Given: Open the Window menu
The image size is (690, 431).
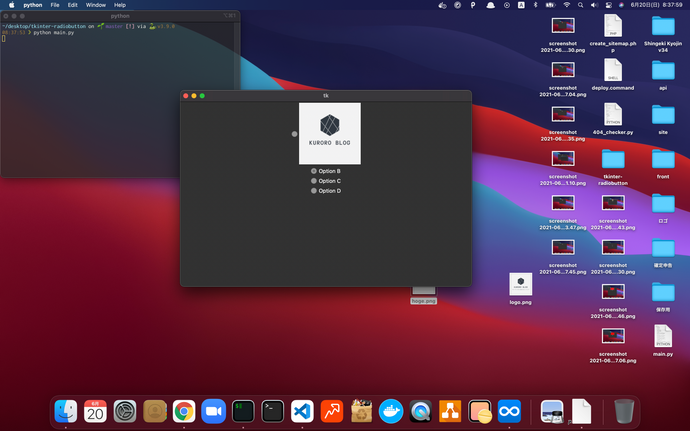Looking at the screenshot, I should pos(95,5).
